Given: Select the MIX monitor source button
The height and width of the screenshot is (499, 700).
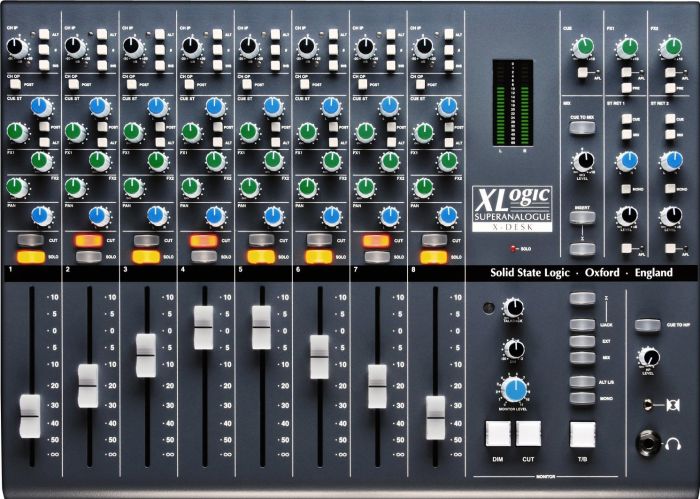Looking at the screenshot, I should (x=582, y=358).
